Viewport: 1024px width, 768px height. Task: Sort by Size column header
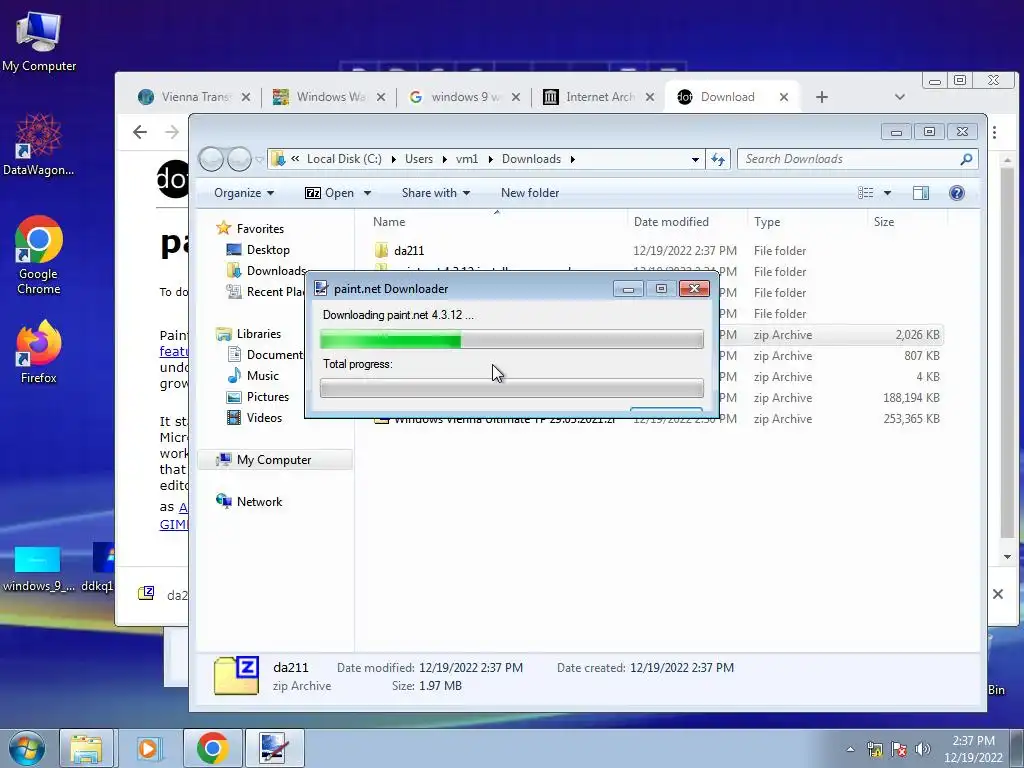pos(906,221)
